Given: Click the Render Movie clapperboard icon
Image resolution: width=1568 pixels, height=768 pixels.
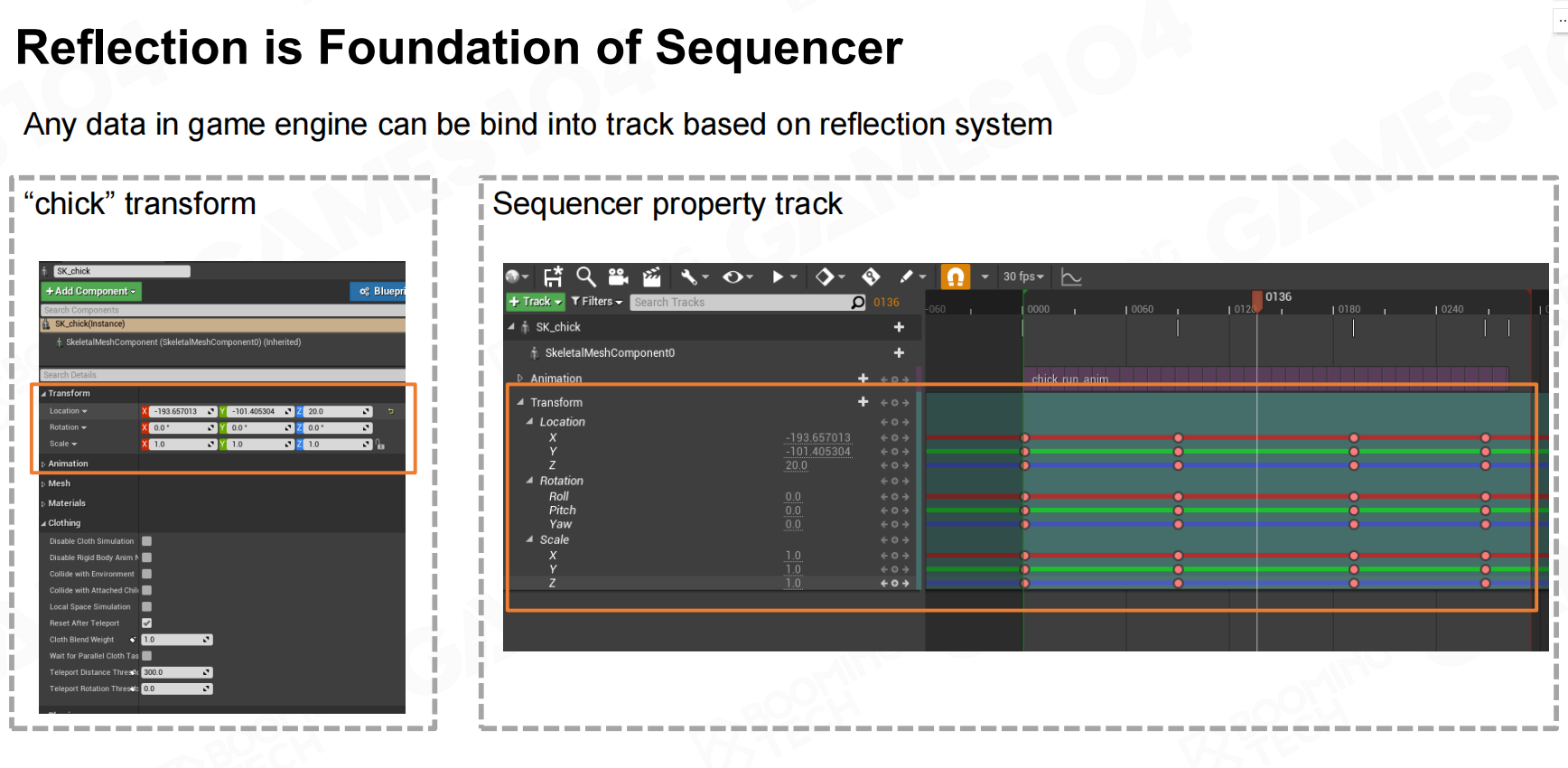Looking at the screenshot, I should (651, 276).
